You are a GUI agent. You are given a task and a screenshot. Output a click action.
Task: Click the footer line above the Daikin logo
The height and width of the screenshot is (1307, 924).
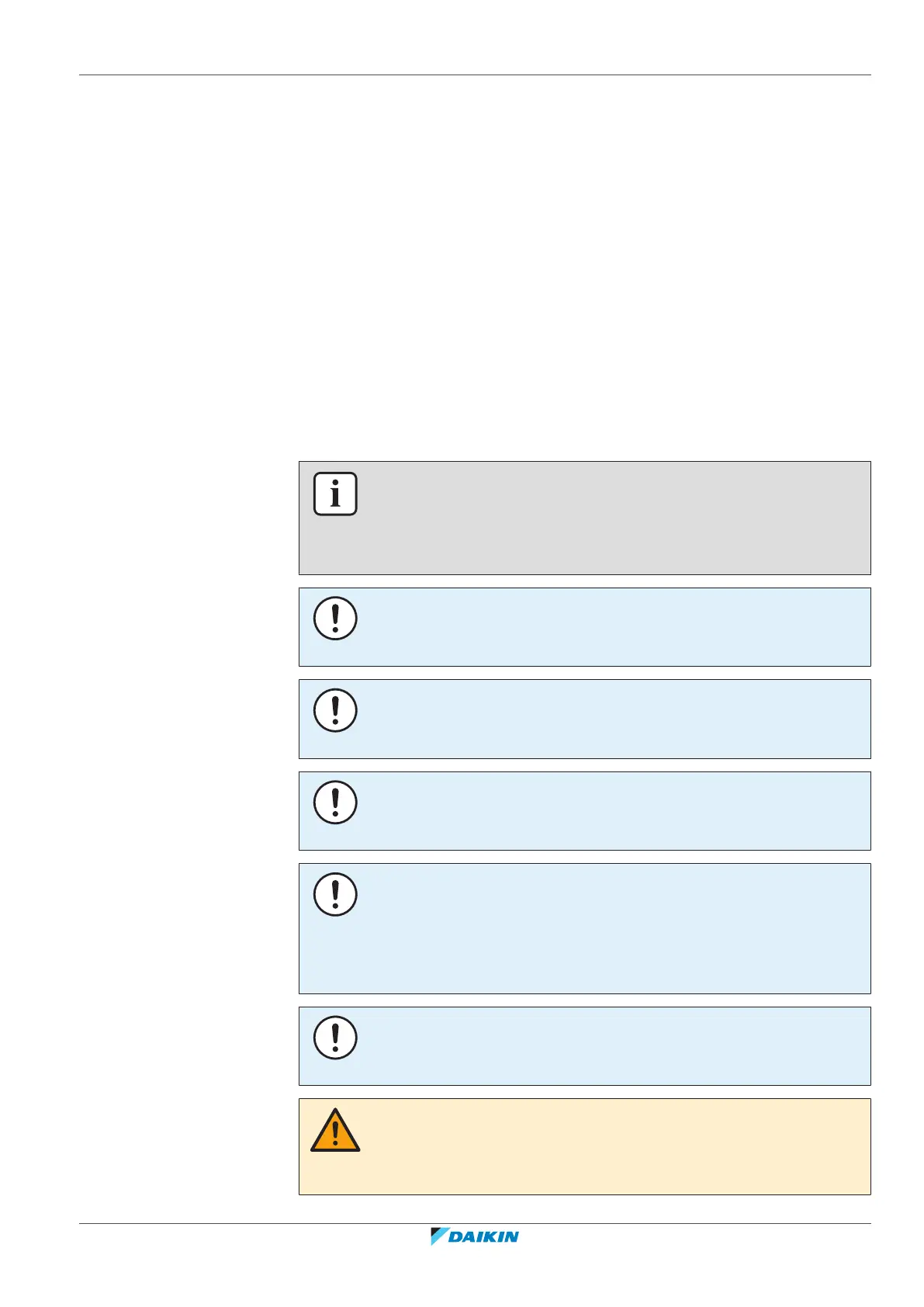coord(475,1224)
